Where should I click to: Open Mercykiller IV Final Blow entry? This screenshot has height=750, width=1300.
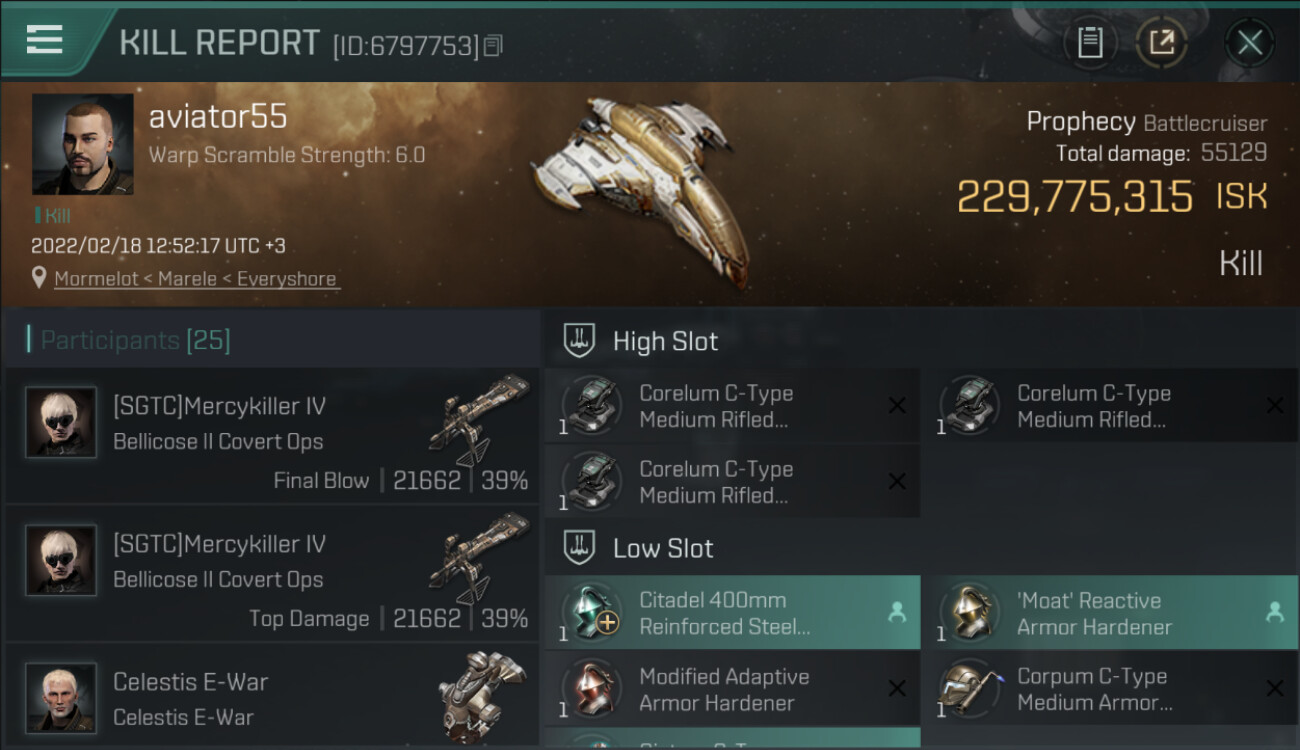coord(272,436)
